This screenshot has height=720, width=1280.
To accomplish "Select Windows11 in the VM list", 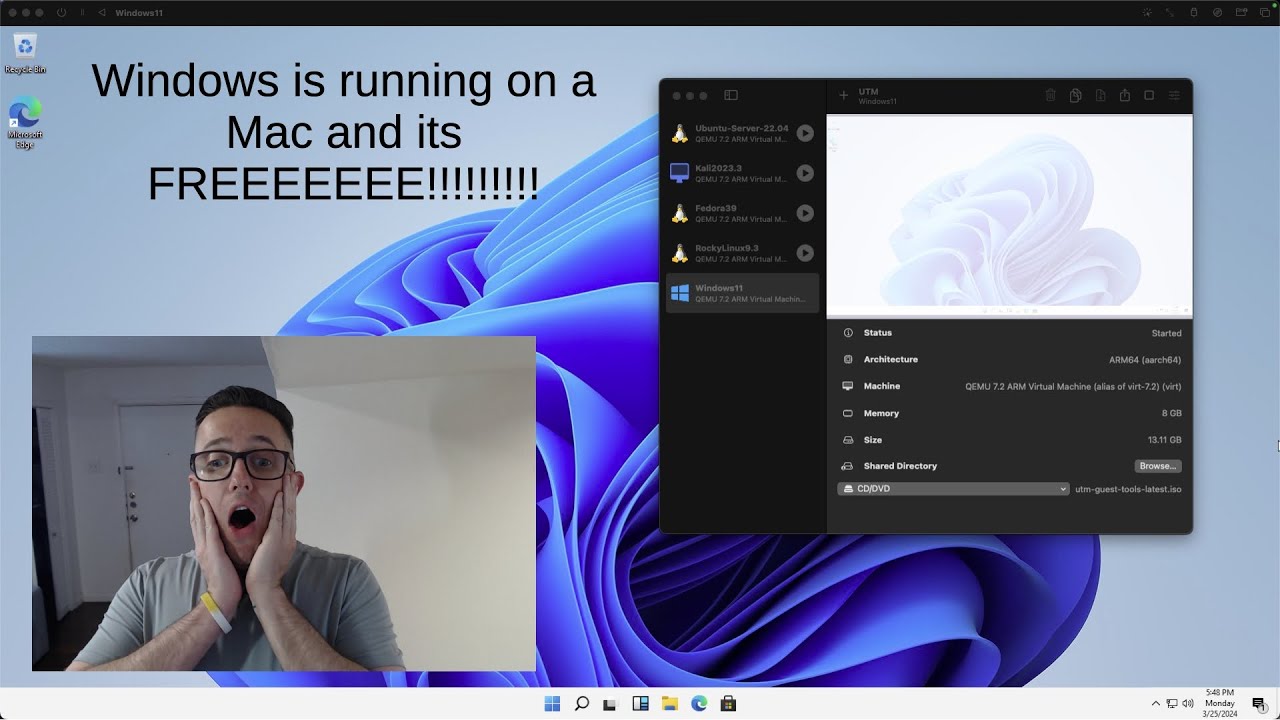I will pos(742,293).
